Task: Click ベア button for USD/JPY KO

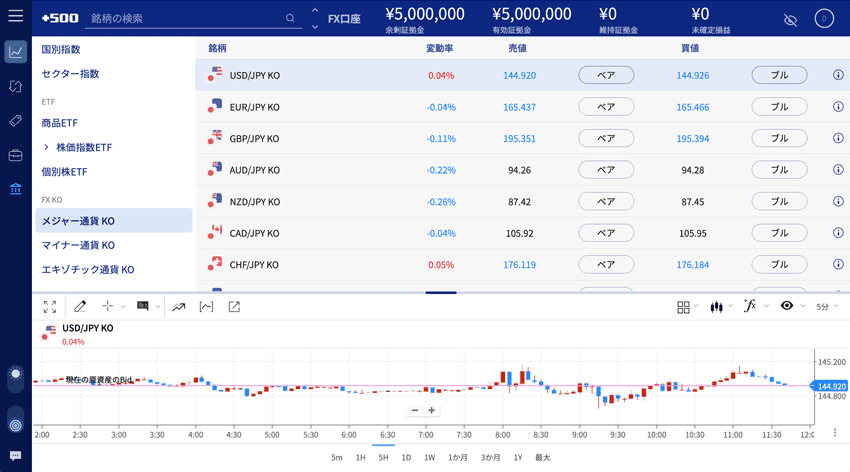Action: [x=606, y=75]
